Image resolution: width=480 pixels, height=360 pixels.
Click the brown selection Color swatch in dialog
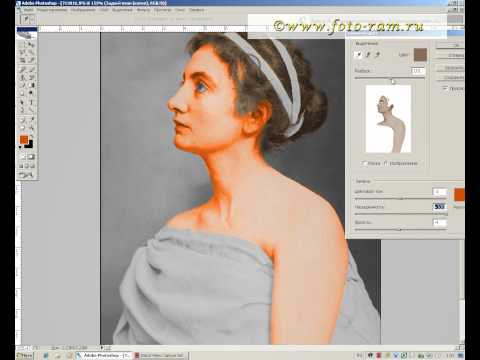coord(420,55)
